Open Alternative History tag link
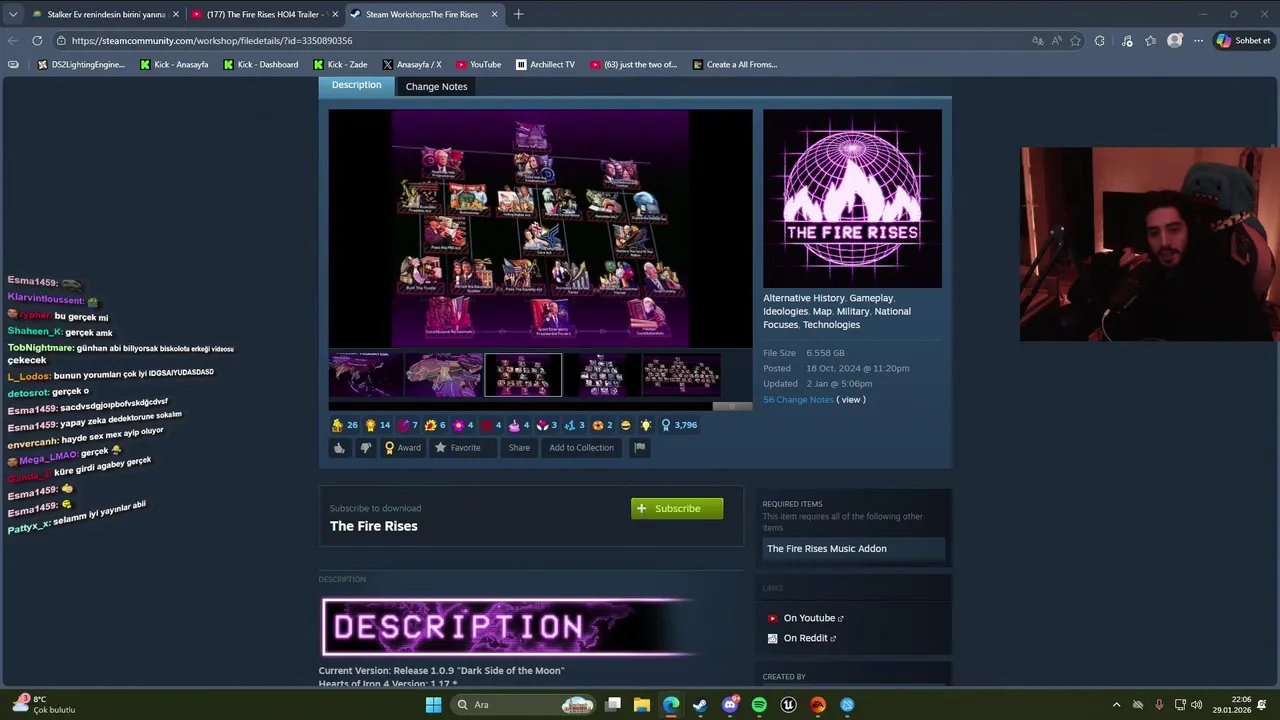1280x720 pixels. click(804, 298)
